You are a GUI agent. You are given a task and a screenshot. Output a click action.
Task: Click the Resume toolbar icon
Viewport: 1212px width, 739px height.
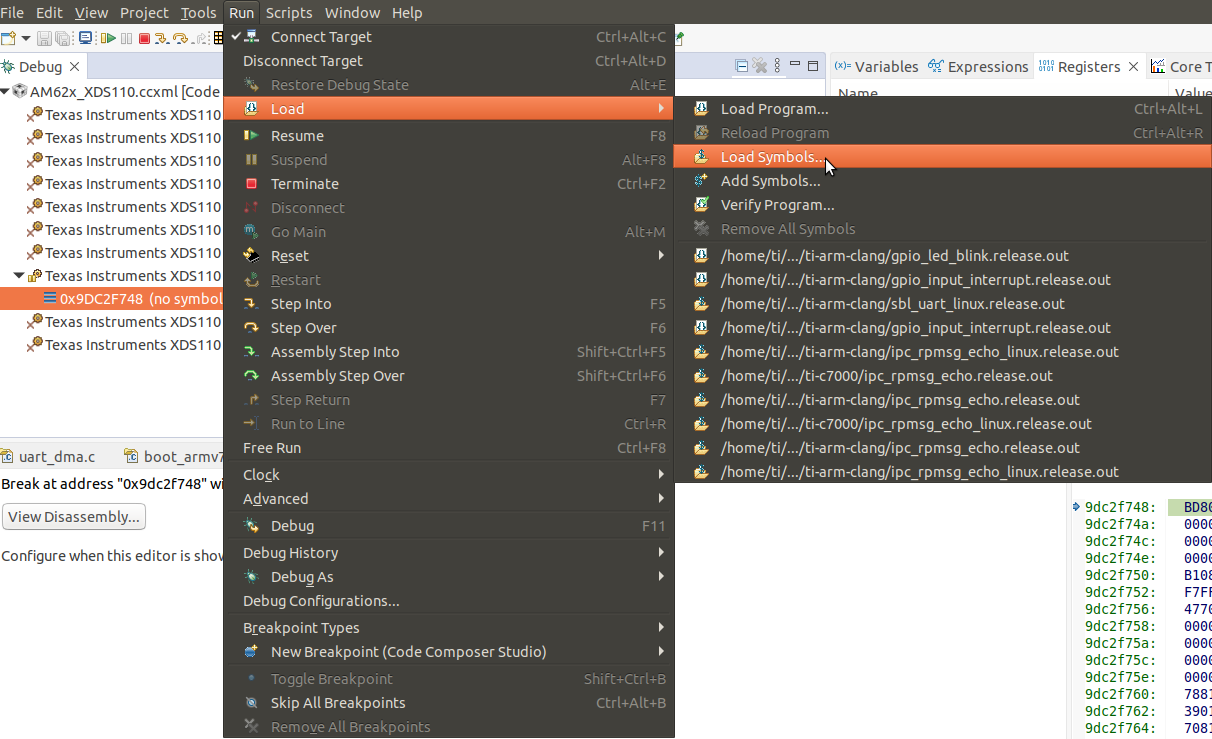(x=108, y=39)
